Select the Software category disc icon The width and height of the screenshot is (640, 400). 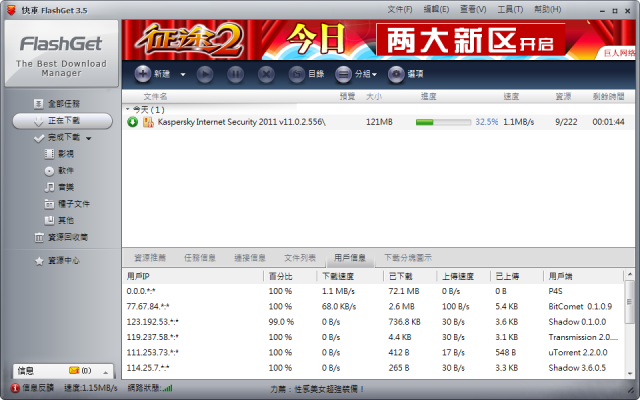(x=49, y=171)
